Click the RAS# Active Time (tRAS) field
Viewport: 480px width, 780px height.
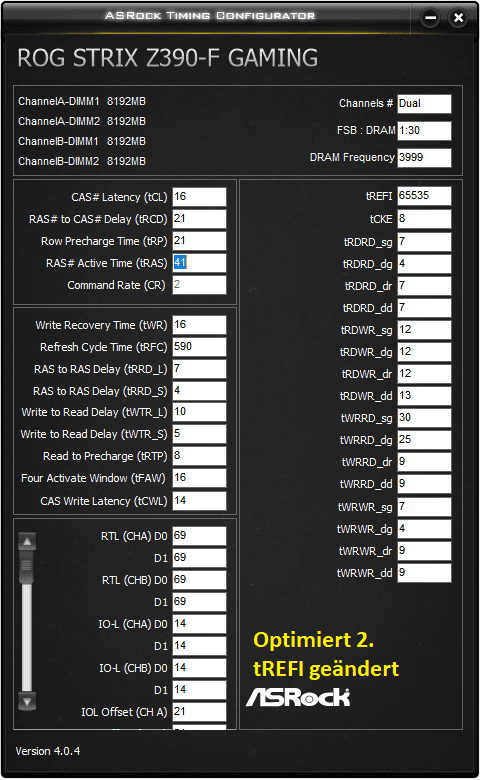click(x=199, y=263)
